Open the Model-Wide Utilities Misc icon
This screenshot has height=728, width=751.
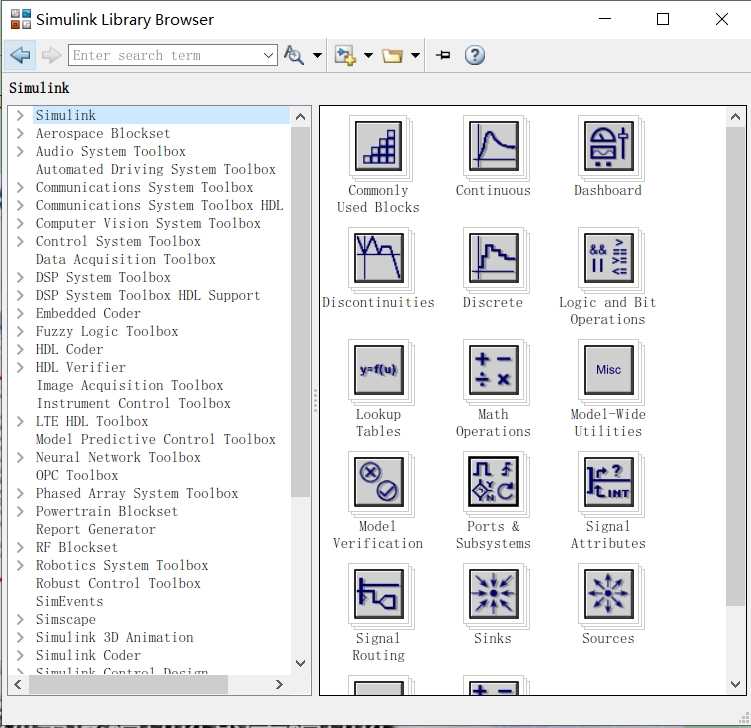click(x=608, y=370)
